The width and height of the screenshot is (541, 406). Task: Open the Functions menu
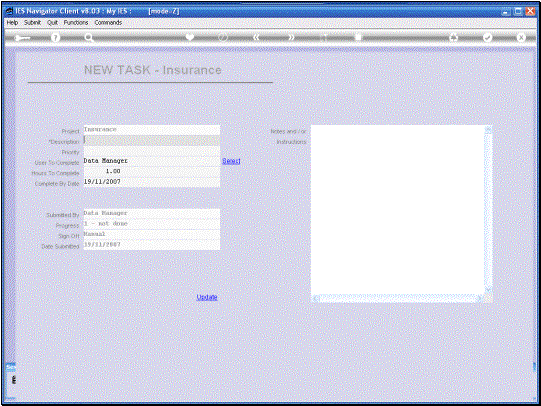(x=76, y=22)
